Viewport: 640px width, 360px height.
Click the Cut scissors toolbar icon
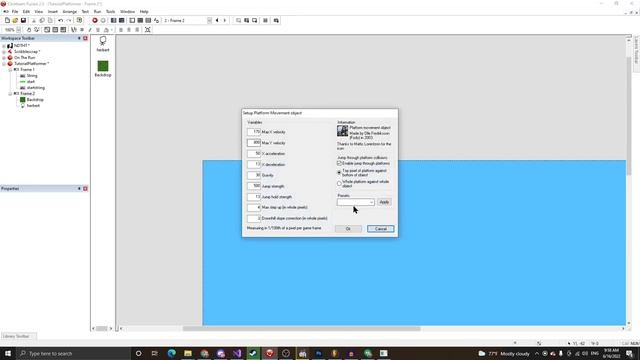(34, 20)
